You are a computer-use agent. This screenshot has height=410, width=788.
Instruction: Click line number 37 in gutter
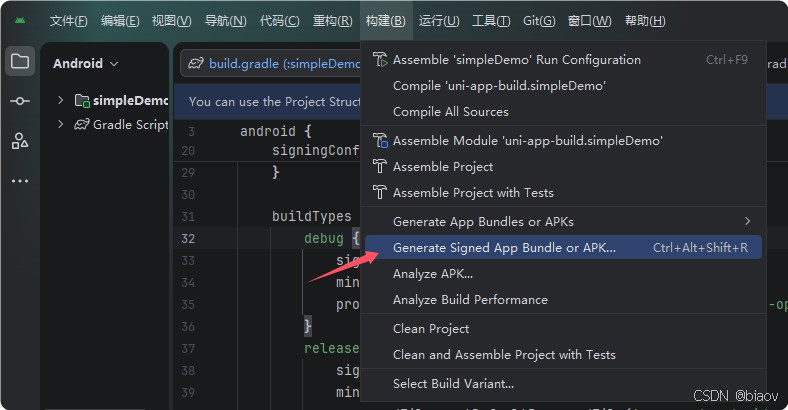[188, 348]
